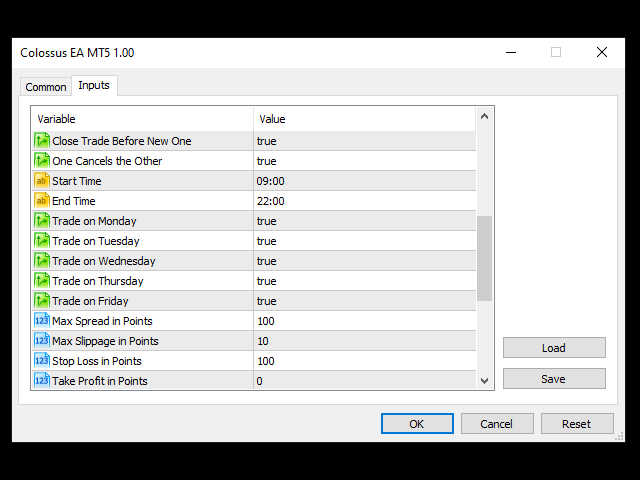Click the bool icon beside Trade on Tuesday
The width and height of the screenshot is (640, 480).
pyautogui.click(x=42, y=241)
